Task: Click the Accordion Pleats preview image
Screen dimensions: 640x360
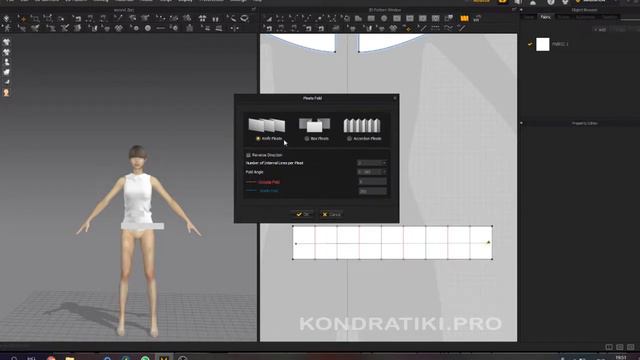Action: coord(362,125)
